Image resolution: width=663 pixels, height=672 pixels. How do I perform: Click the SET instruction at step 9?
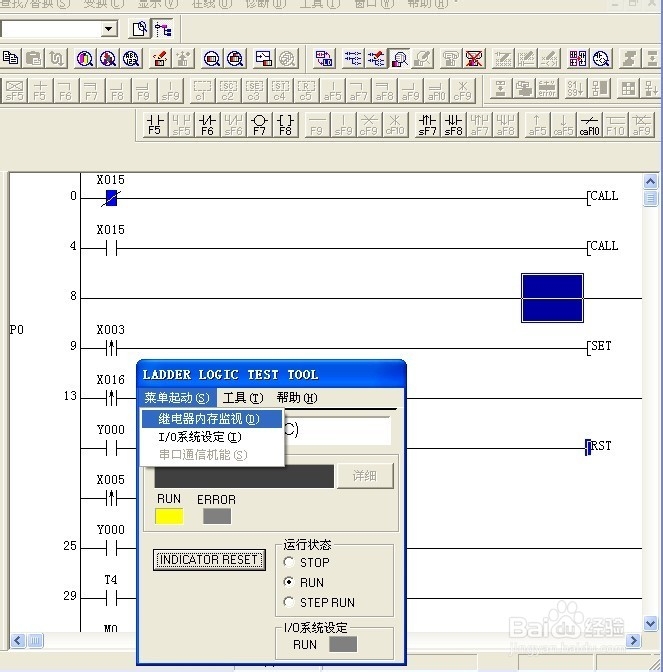(x=599, y=346)
